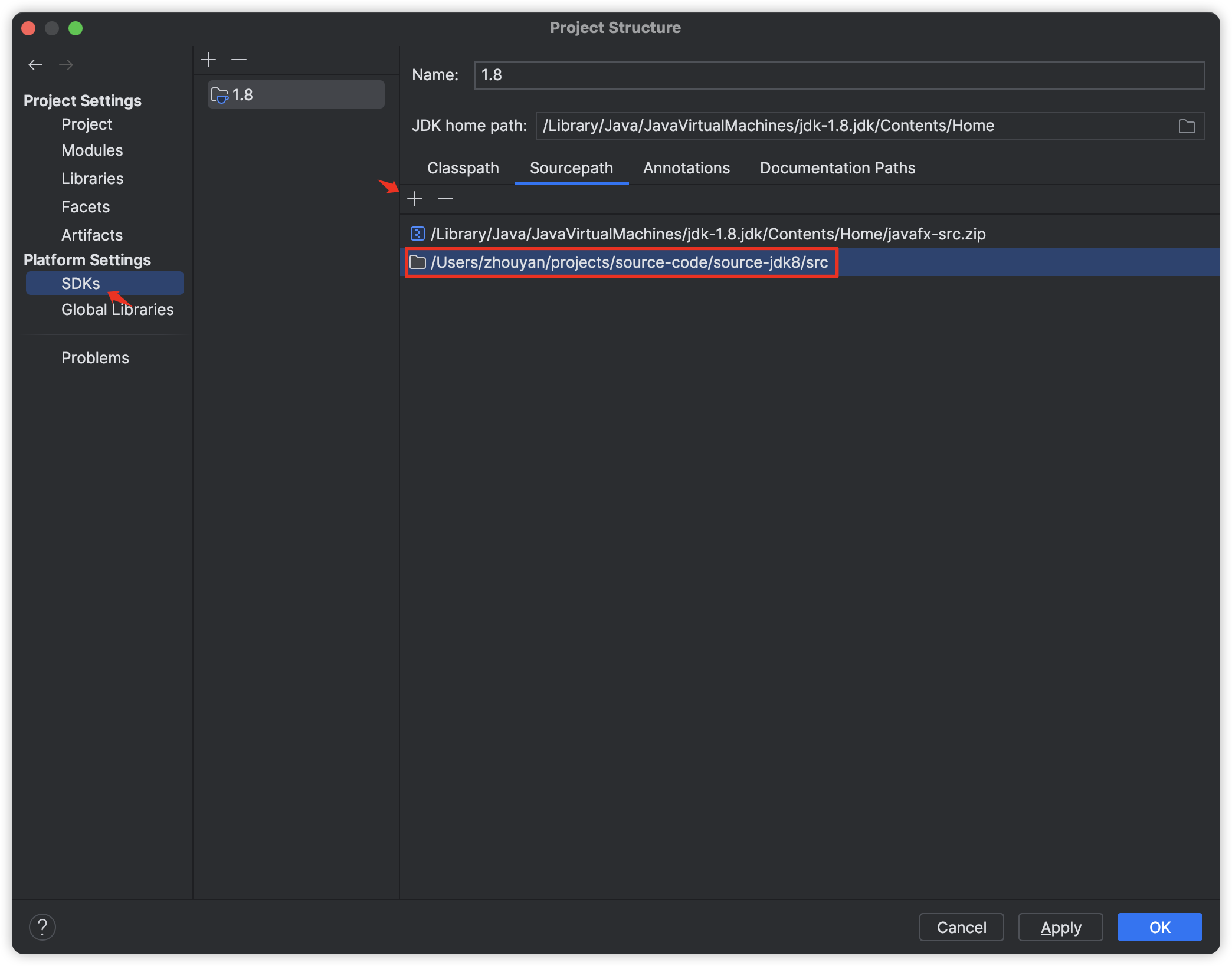This screenshot has width=1232, height=966.
Task: Go back with the left arrow
Action: [x=35, y=65]
